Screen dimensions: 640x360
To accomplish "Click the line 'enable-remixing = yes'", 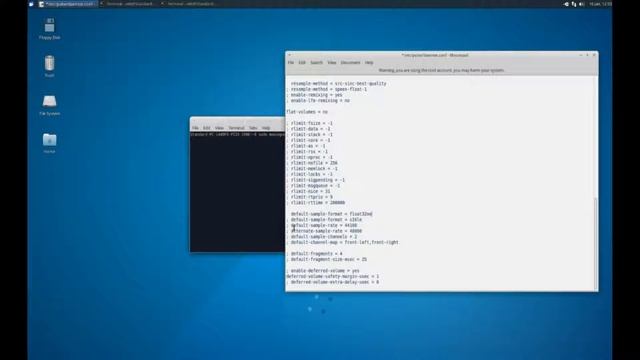I will tap(314, 95).
